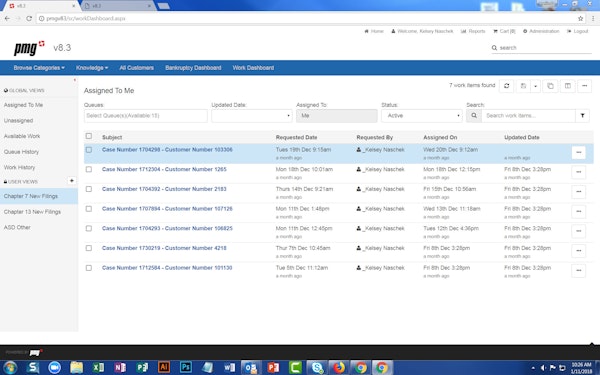Check the box for Case Number 1704293
This screenshot has height=375, width=600.
coord(89,228)
